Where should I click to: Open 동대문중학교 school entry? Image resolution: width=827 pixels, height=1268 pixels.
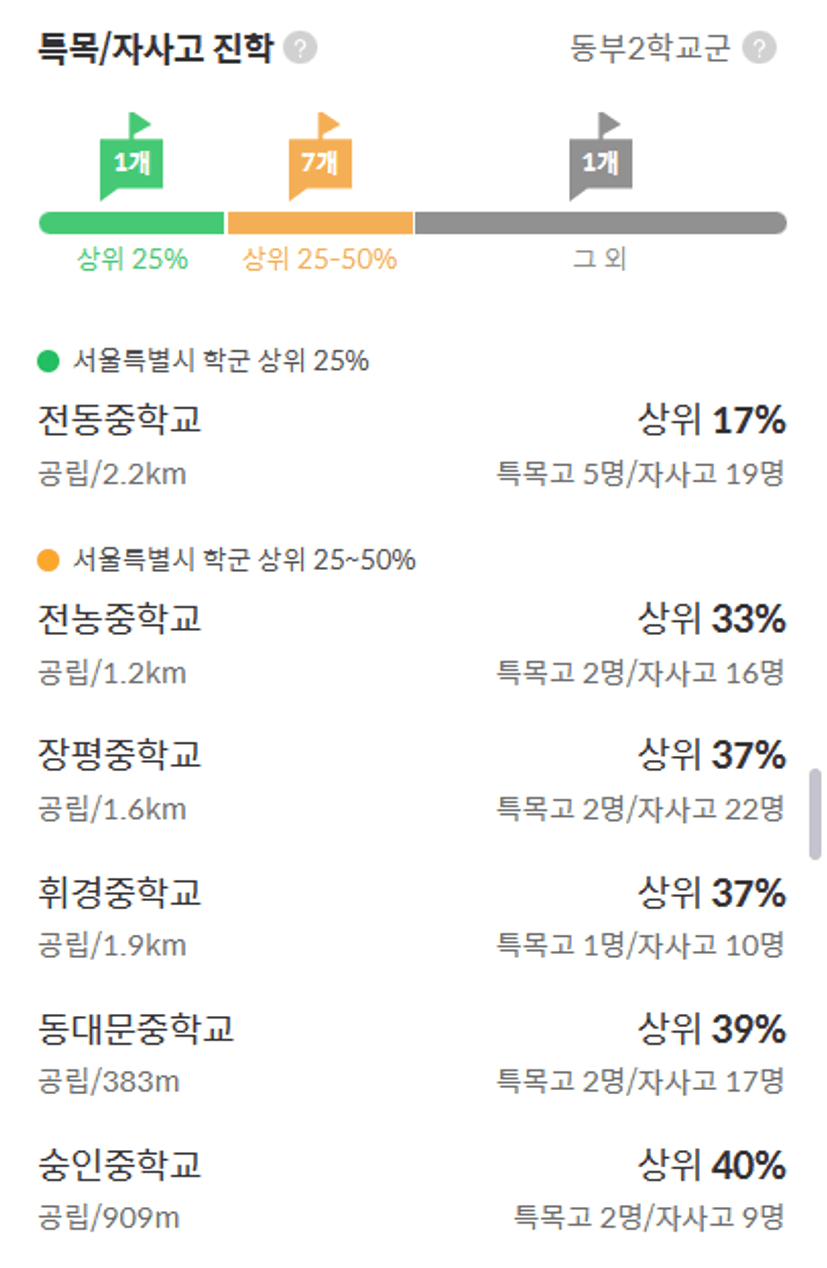click(x=411, y=1052)
